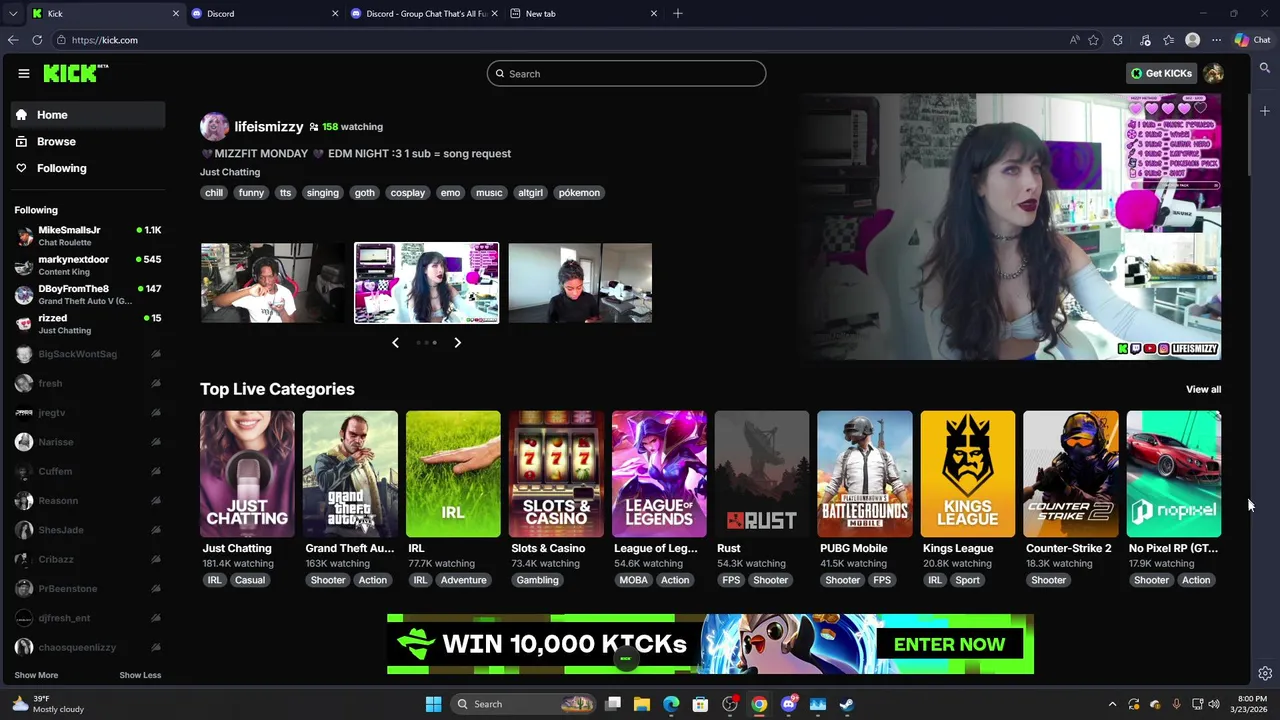The image size is (1280, 720).
Task: Open browser profile account icon
Action: click(1192, 40)
